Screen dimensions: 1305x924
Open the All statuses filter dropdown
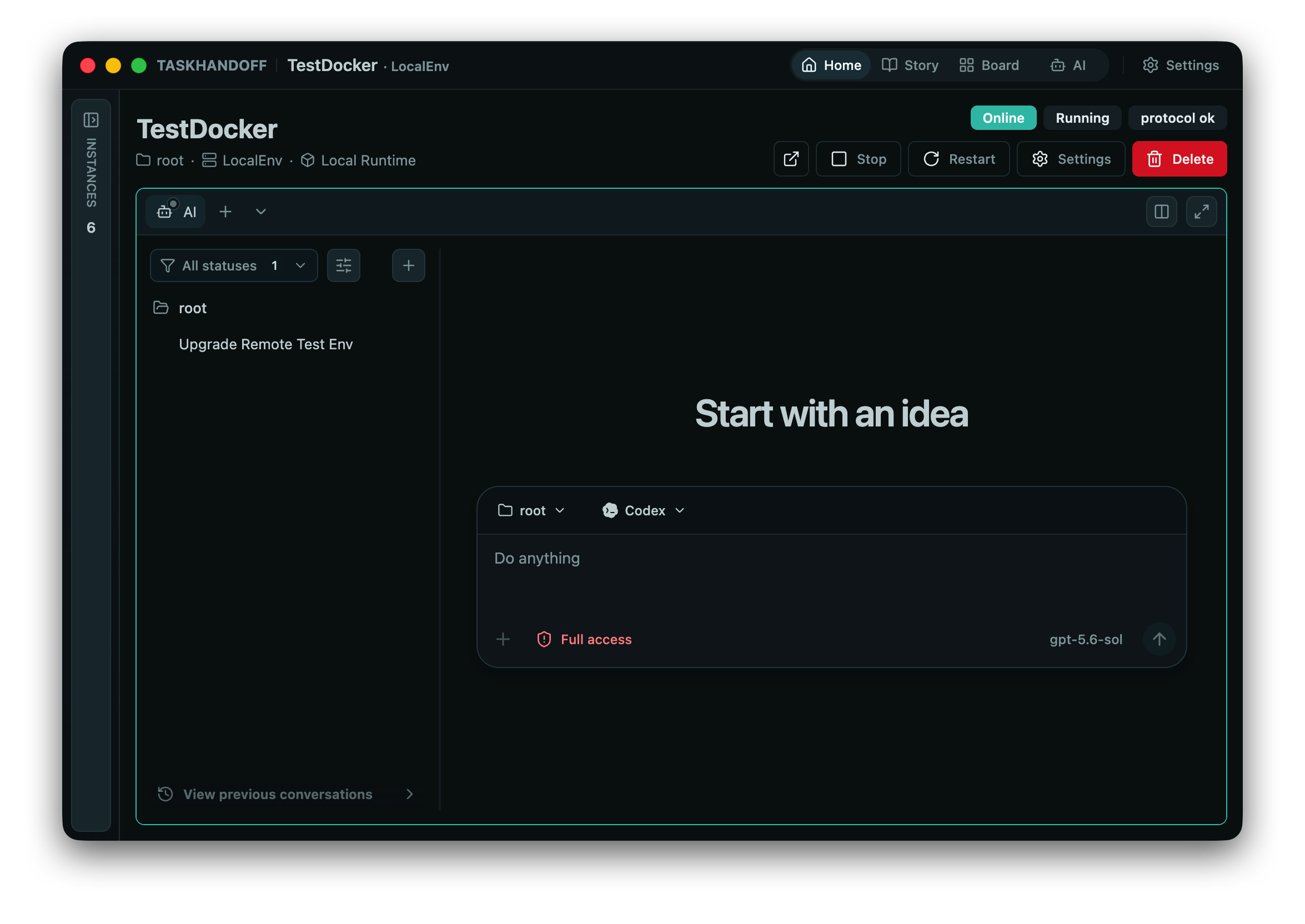pyautogui.click(x=234, y=265)
